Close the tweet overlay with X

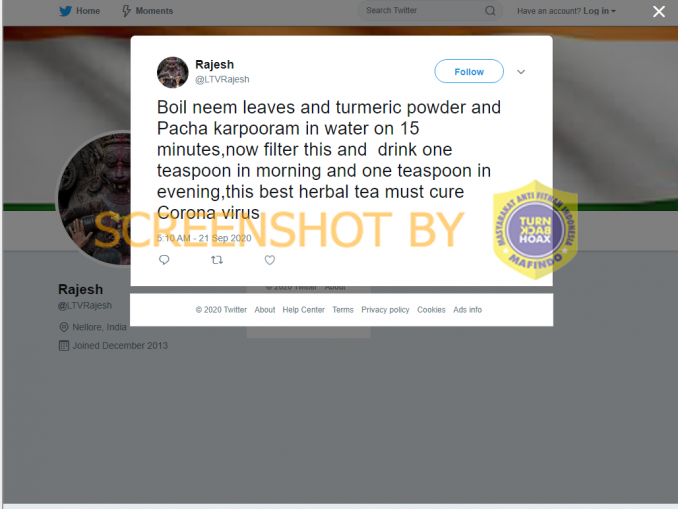click(659, 11)
